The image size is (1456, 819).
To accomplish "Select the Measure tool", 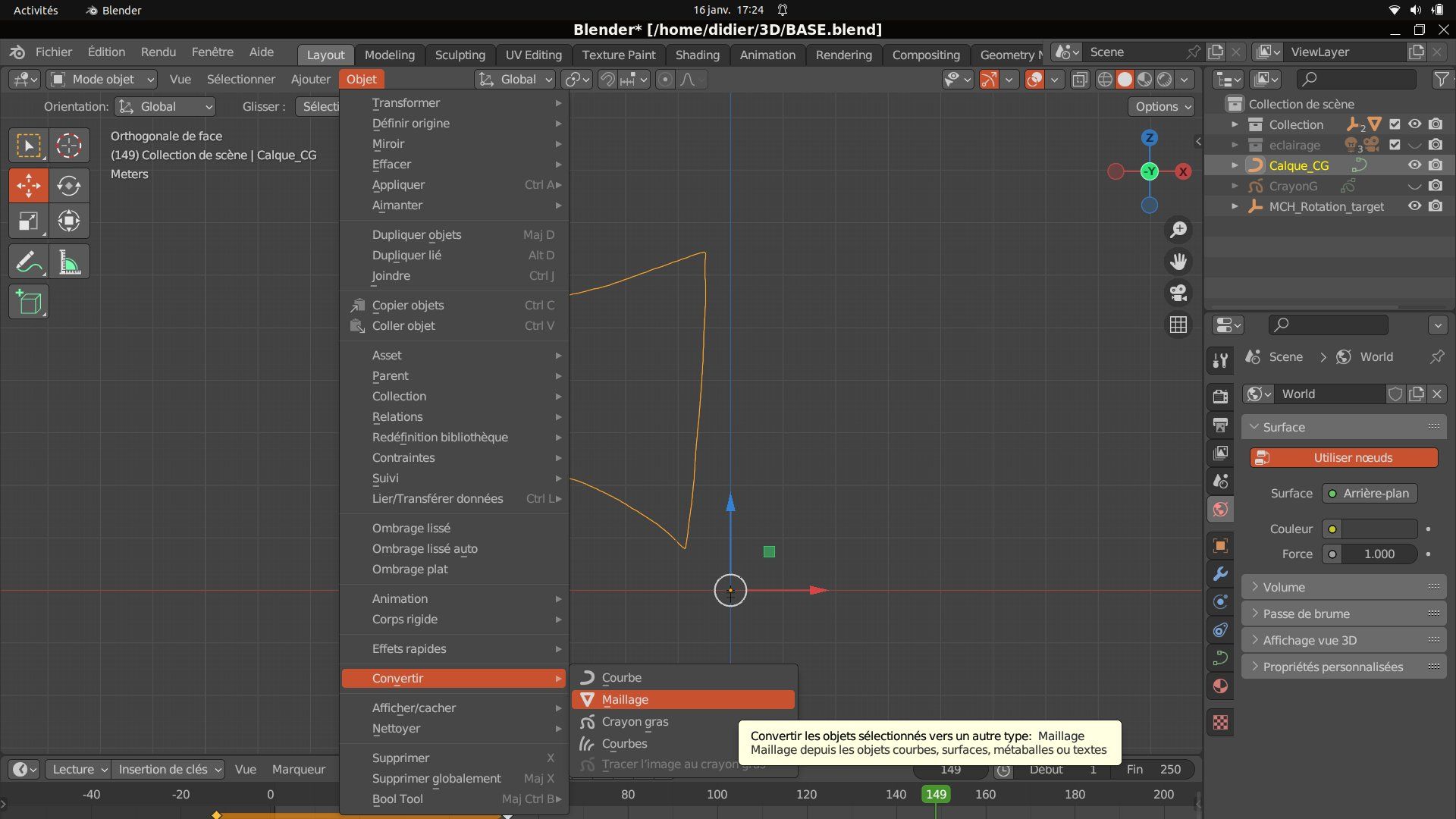I will pyautogui.click(x=69, y=262).
